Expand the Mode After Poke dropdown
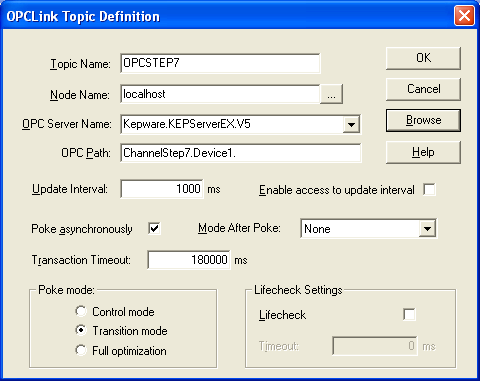480x381 pixels. [x=427, y=229]
